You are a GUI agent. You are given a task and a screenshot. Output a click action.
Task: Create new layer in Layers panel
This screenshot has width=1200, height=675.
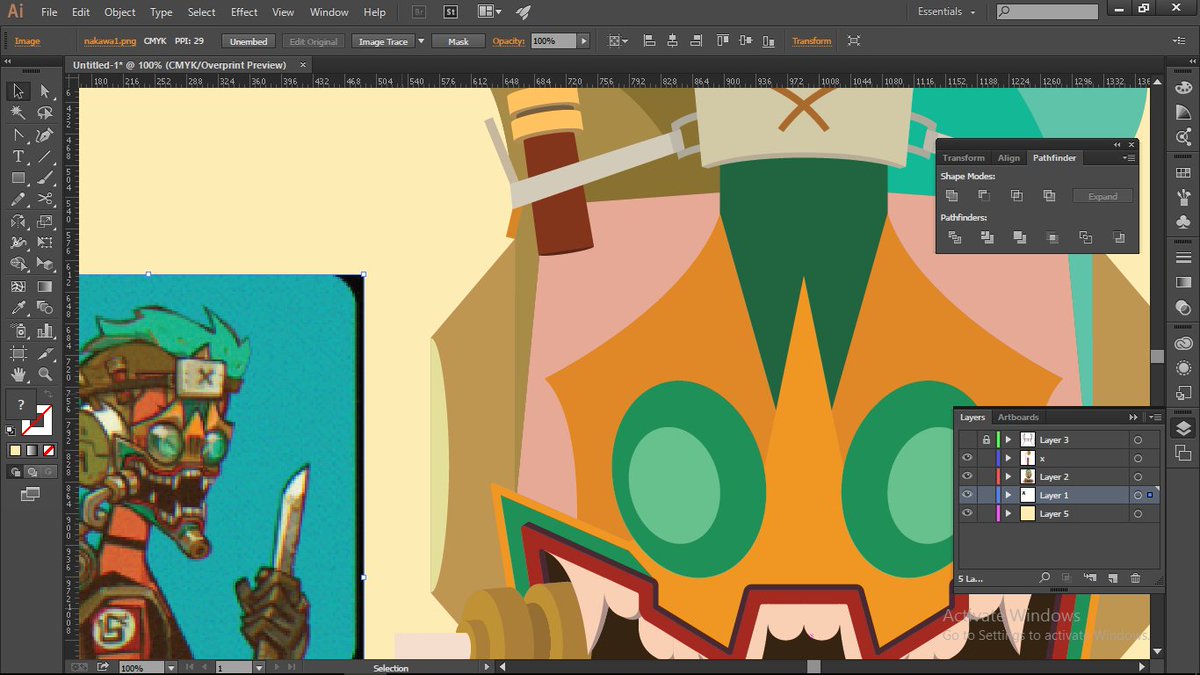tap(1112, 578)
